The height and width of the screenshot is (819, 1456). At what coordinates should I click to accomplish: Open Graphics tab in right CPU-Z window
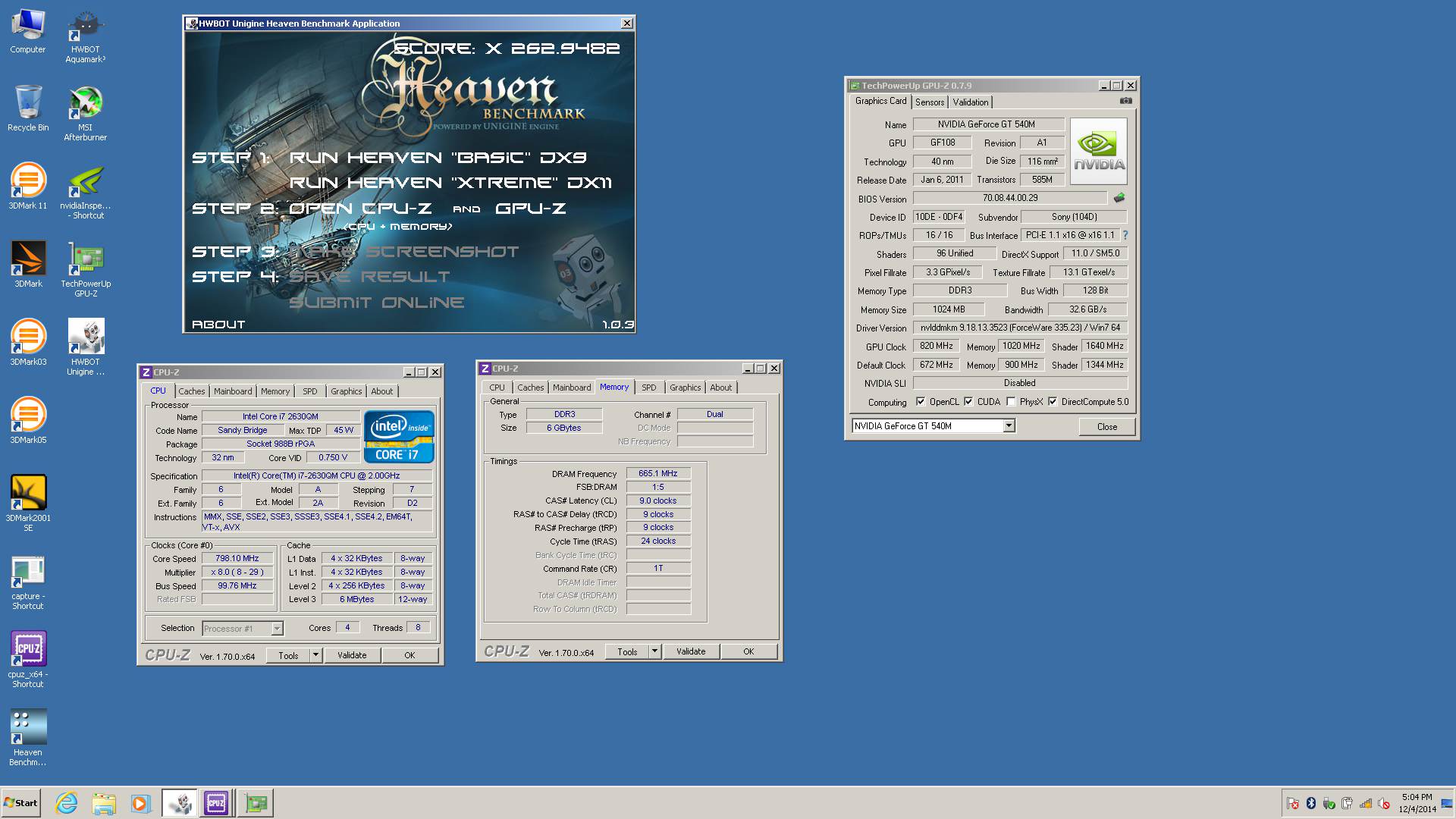coord(686,388)
